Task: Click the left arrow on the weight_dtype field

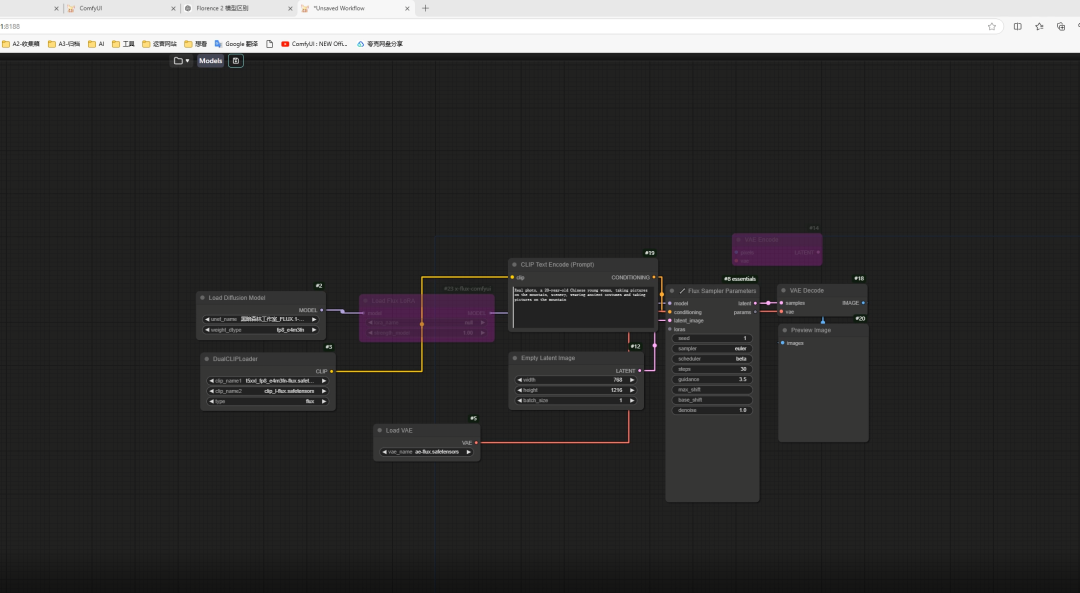Action: (x=209, y=329)
